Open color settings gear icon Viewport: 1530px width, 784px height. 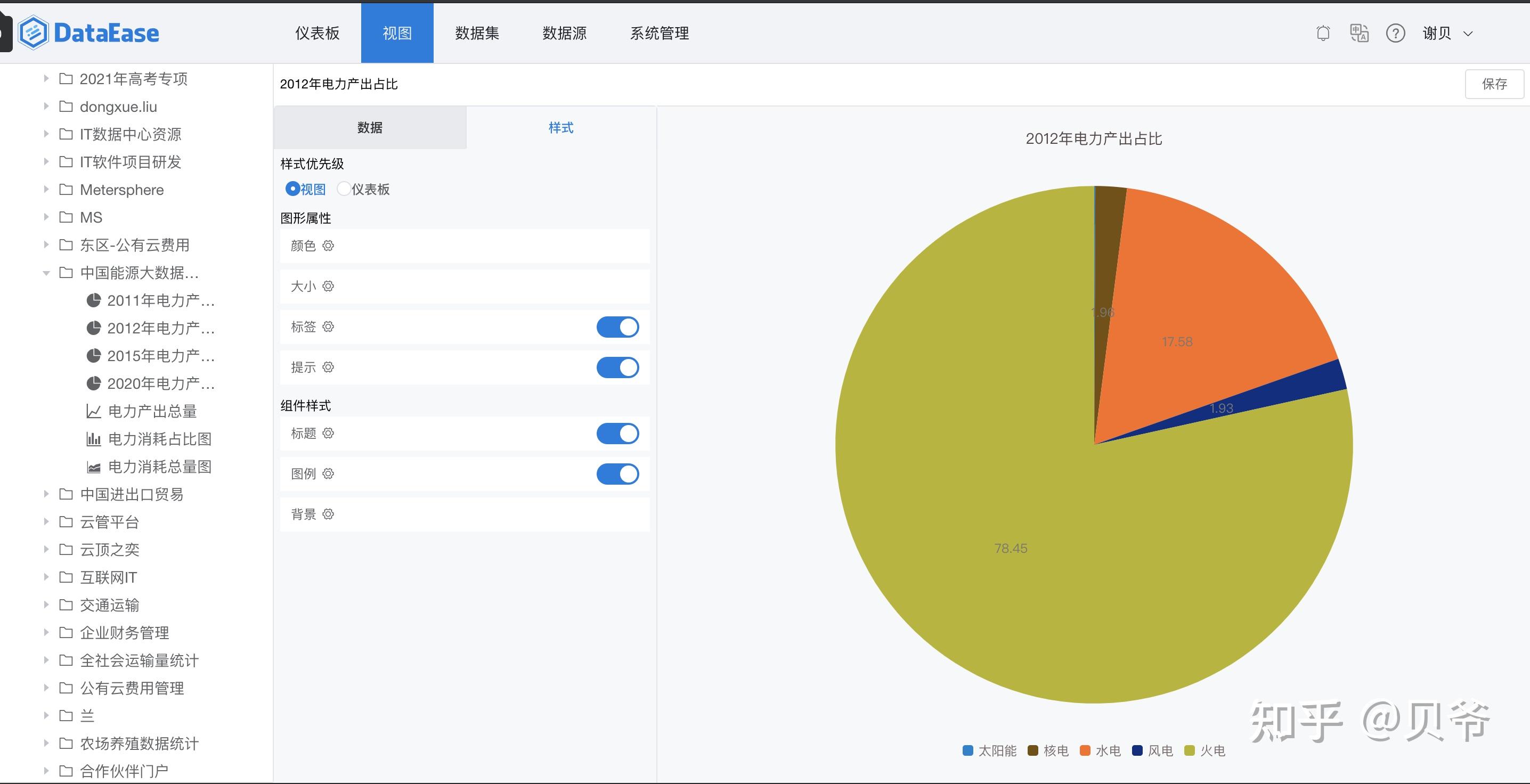[329, 246]
